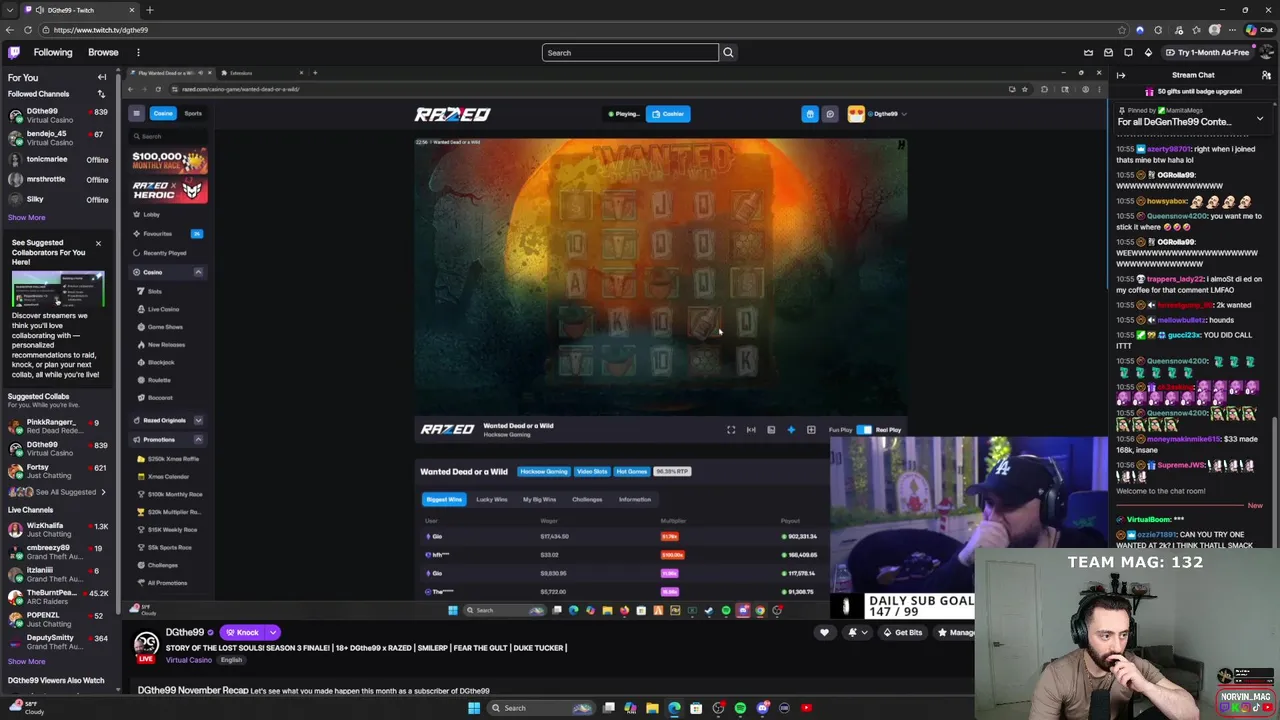Open the Lobby item in Razed sidebar

[x=151, y=214]
